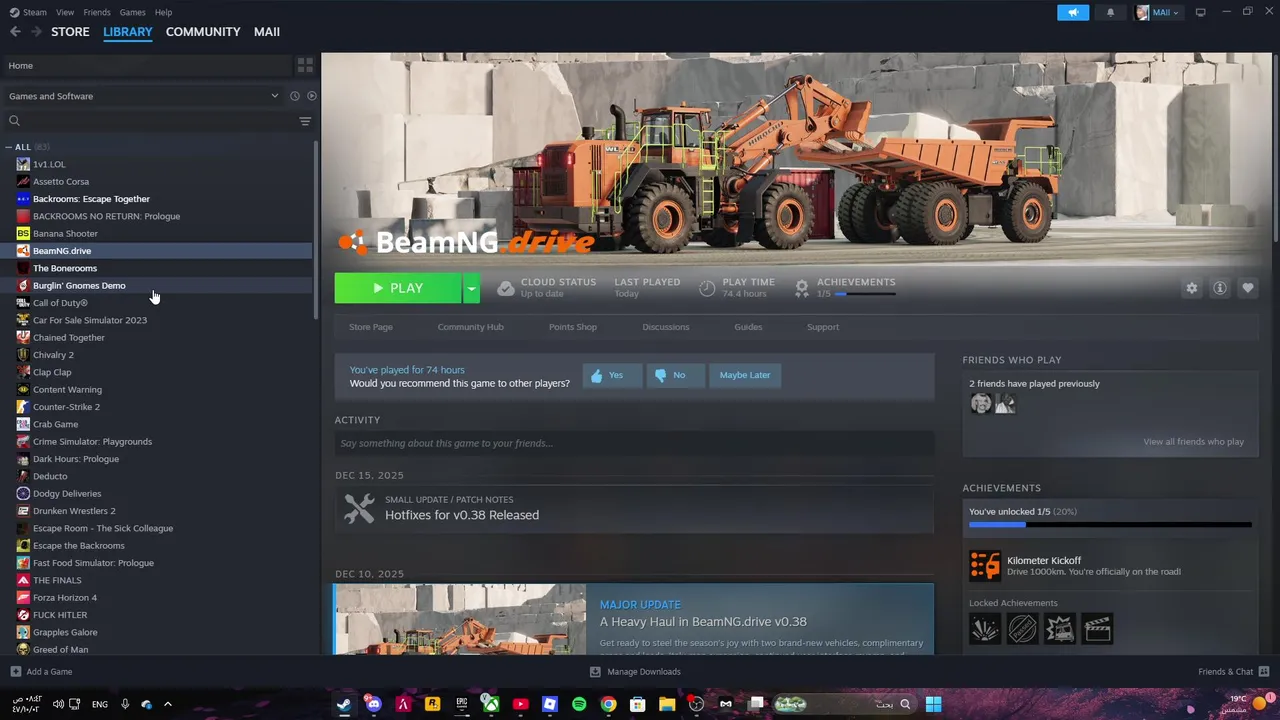Open advanced filter options icon
Image resolution: width=1280 pixels, height=720 pixels.
[x=305, y=121]
